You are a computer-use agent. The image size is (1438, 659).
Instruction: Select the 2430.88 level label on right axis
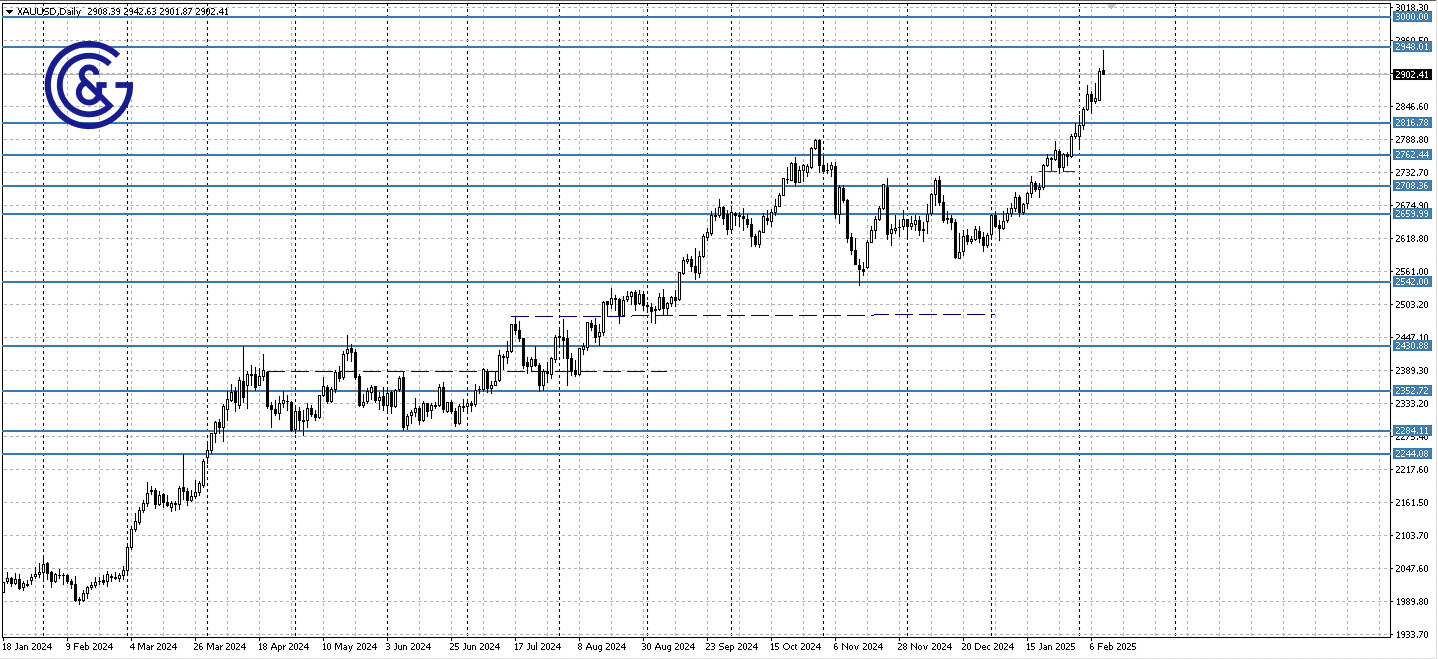1411,345
